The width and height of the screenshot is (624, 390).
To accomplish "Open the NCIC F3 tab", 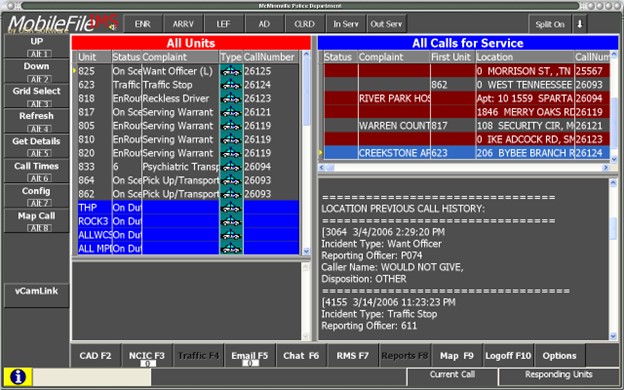I will point(147,356).
